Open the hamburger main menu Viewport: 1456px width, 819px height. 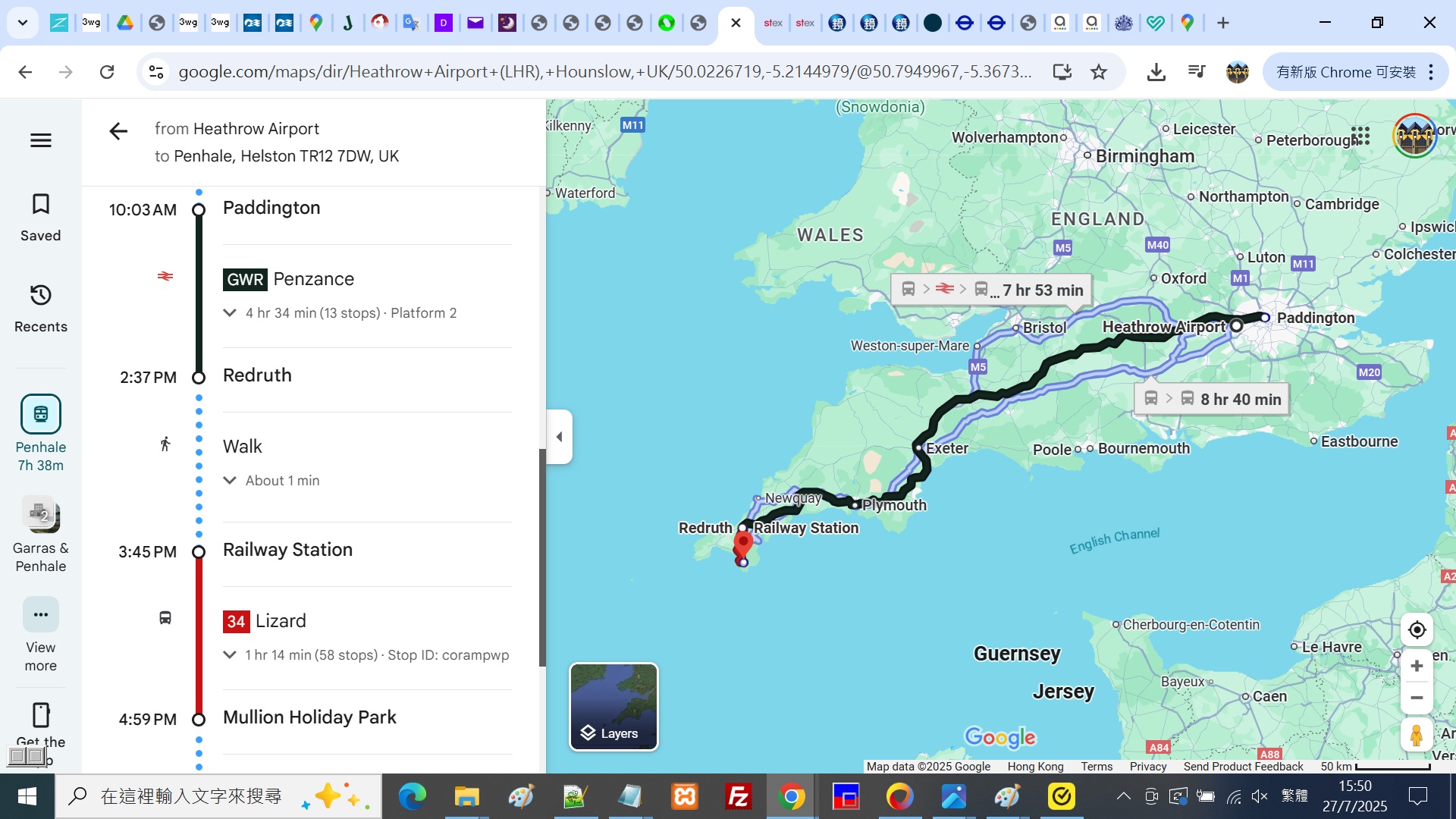click(41, 140)
